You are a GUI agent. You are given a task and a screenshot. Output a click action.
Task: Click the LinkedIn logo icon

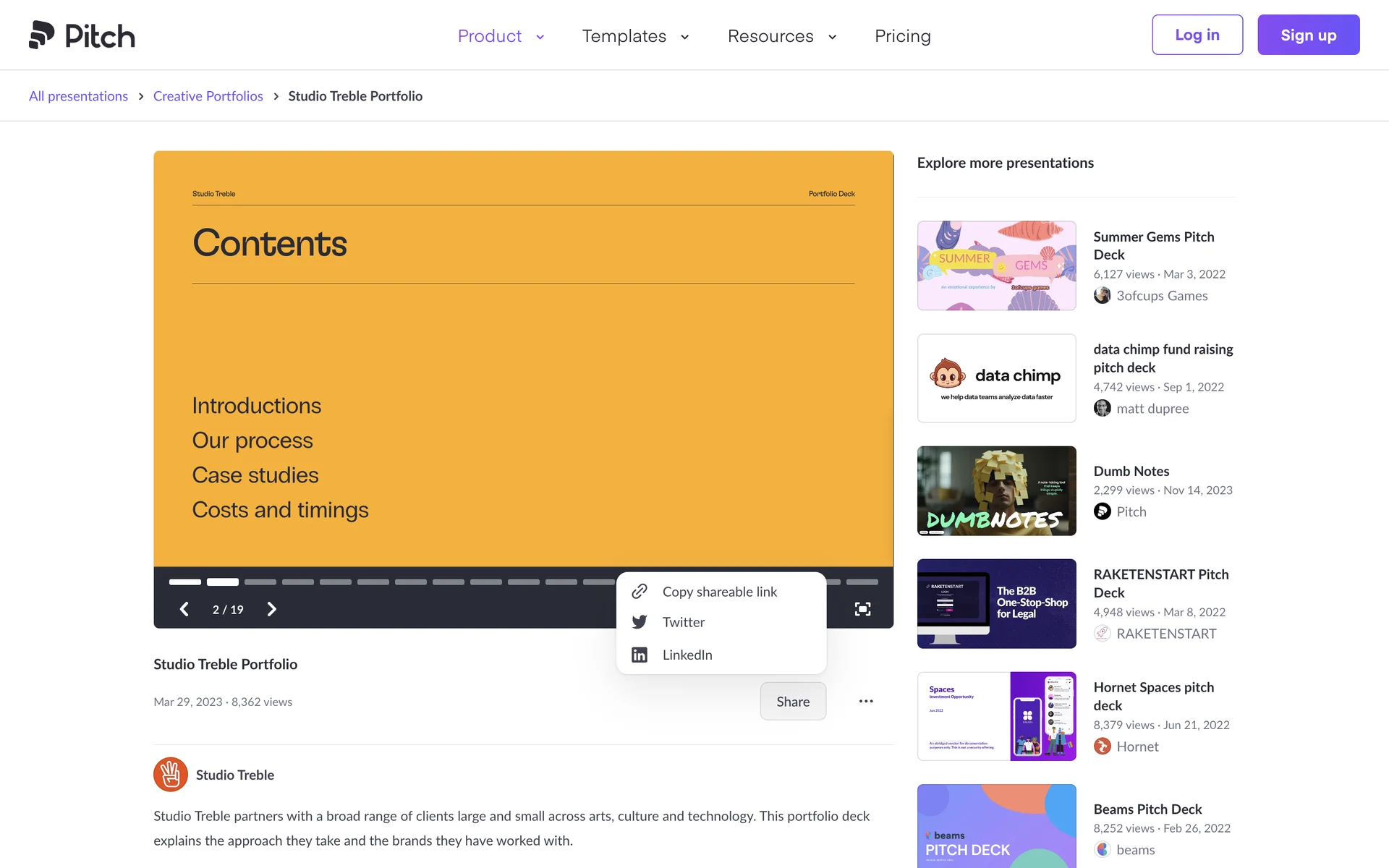[640, 655]
